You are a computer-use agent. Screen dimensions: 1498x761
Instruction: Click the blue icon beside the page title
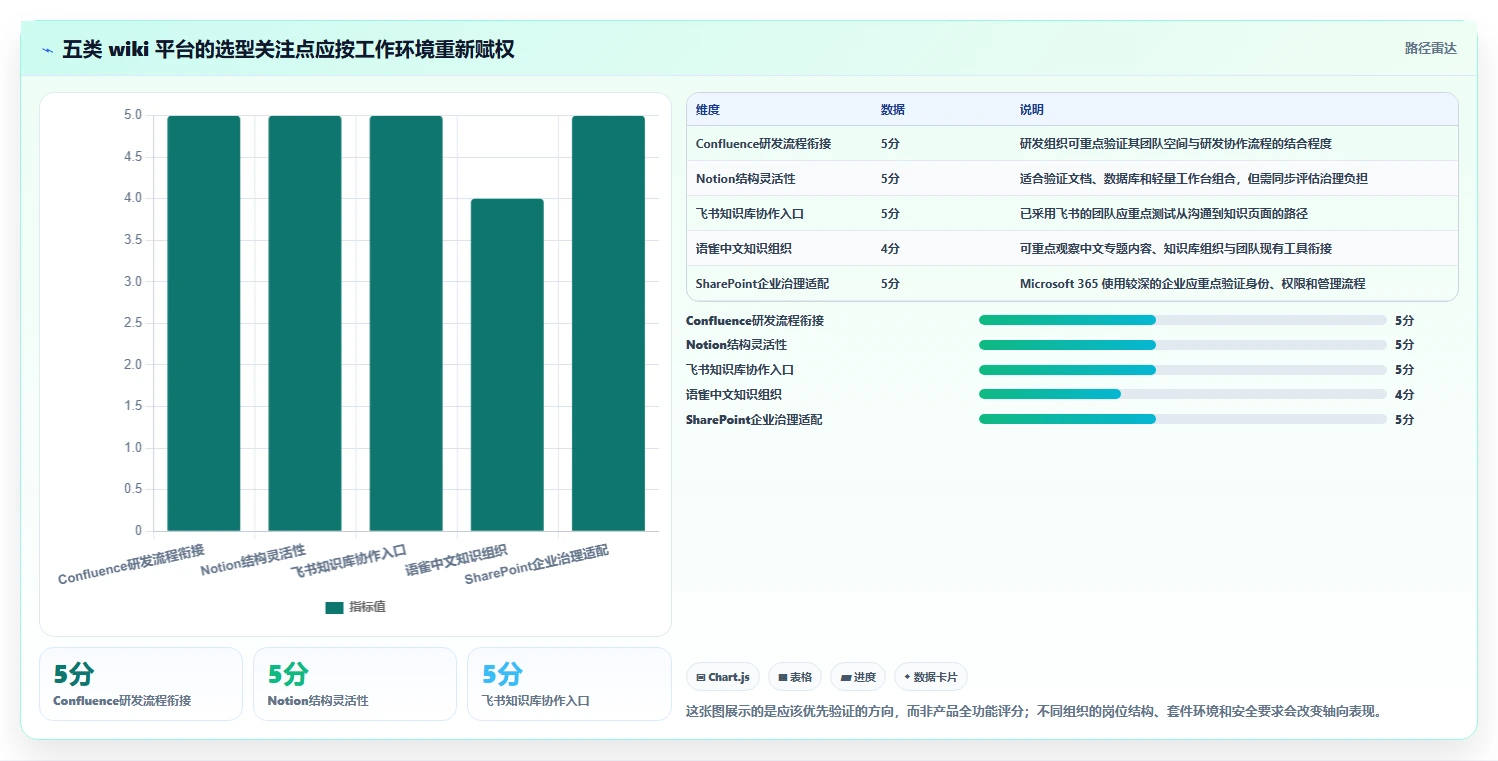click(x=48, y=50)
